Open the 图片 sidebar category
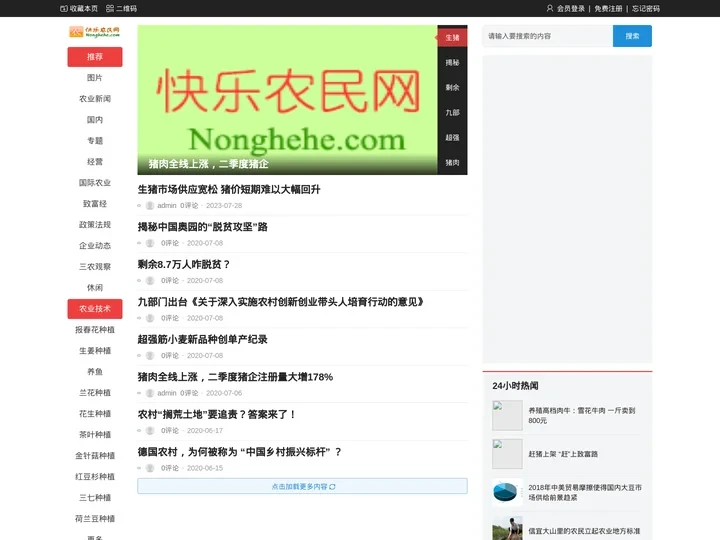Image resolution: width=720 pixels, height=540 pixels. click(95, 78)
